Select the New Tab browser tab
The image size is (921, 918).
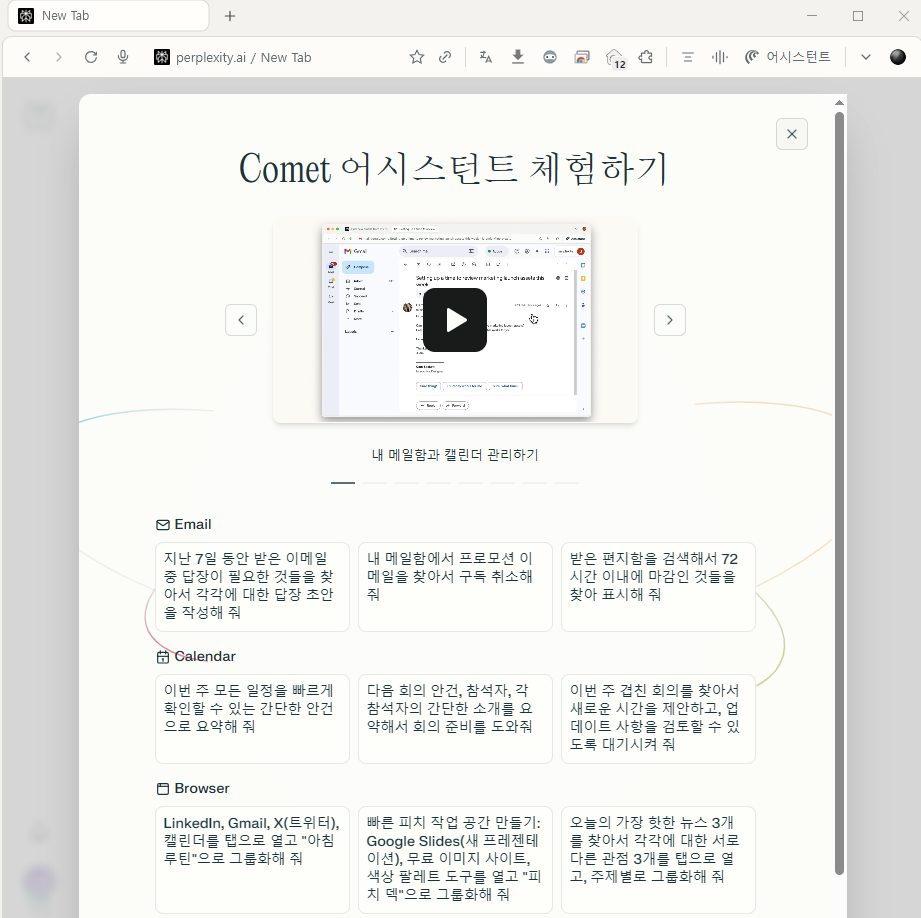click(108, 16)
